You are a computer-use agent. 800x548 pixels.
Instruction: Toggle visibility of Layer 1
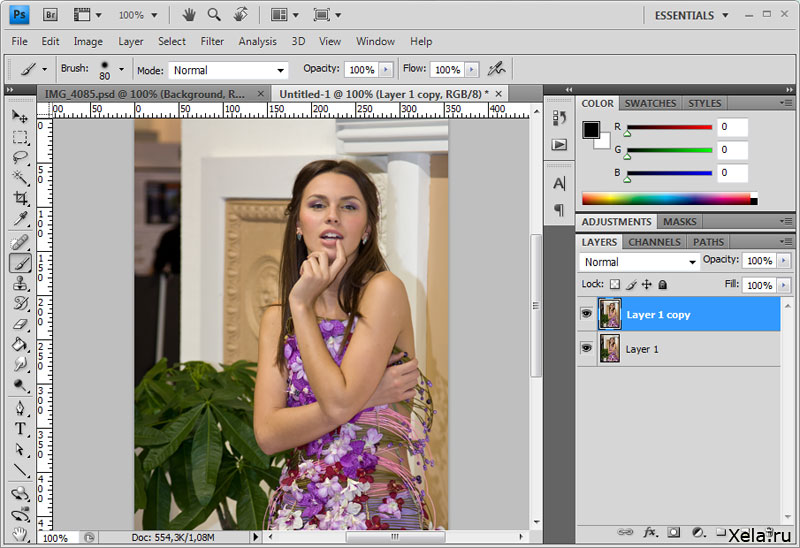pos(586,349)
